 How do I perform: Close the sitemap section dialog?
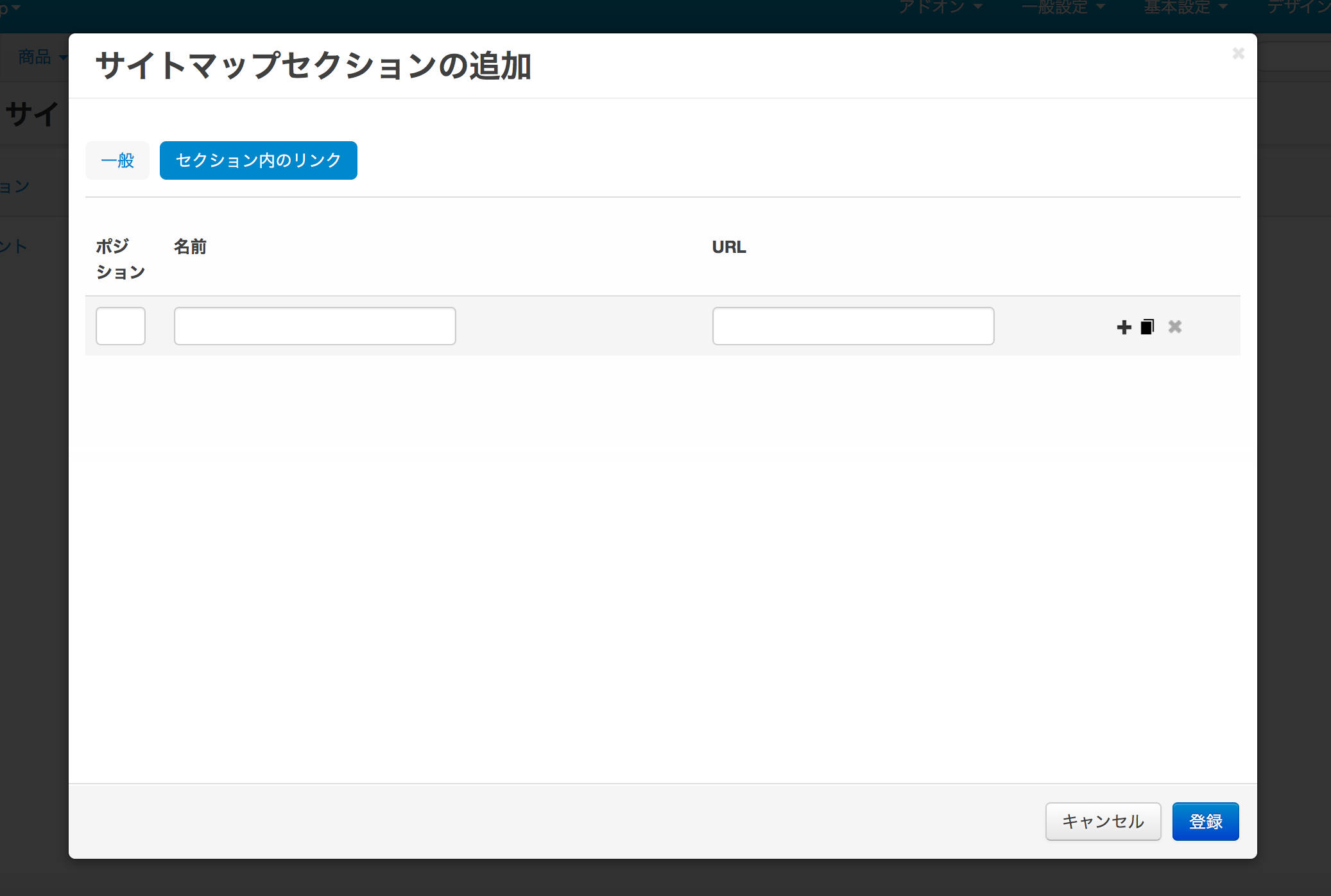1239,53
